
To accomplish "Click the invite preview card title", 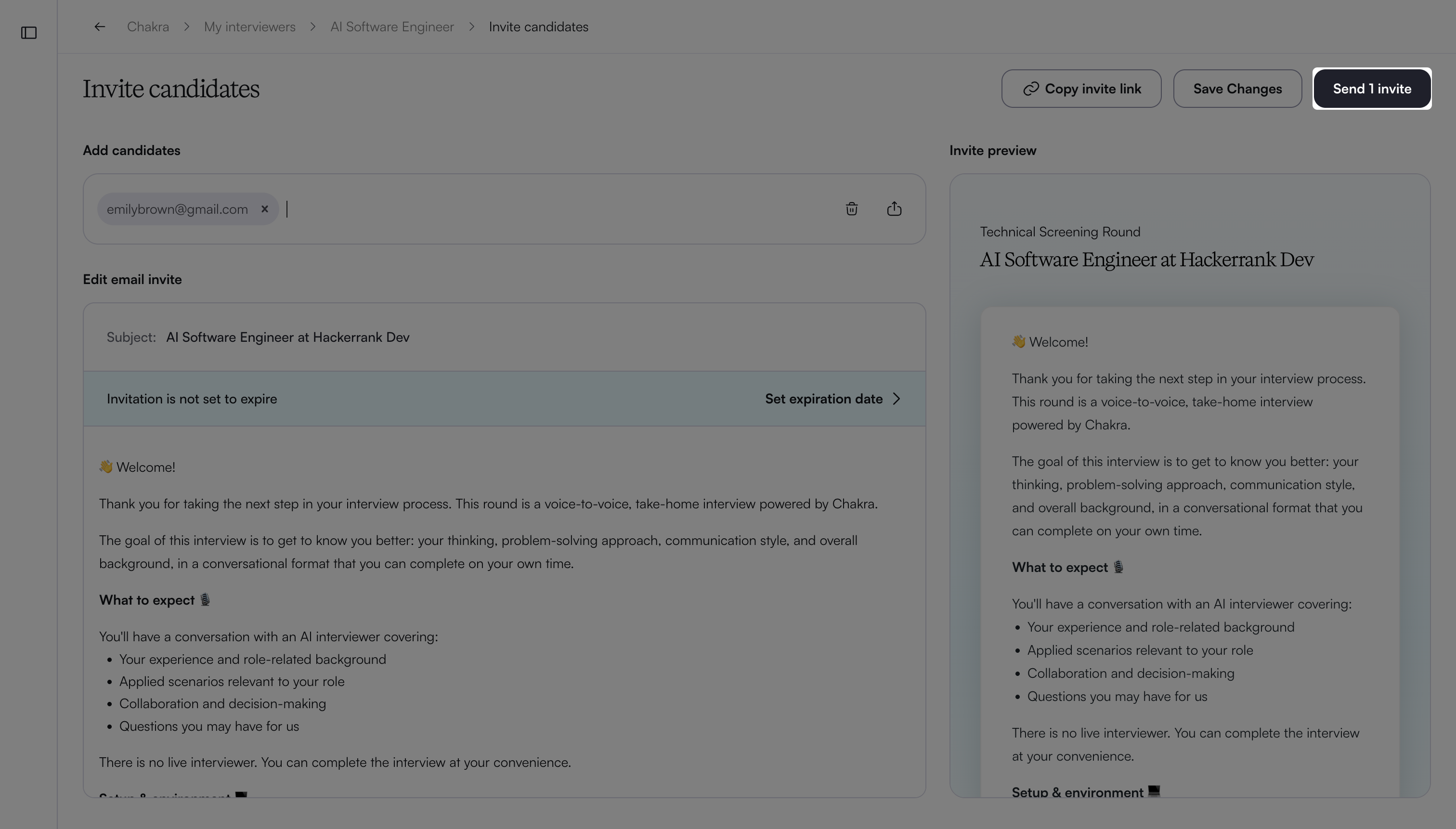I will 1146,259.
